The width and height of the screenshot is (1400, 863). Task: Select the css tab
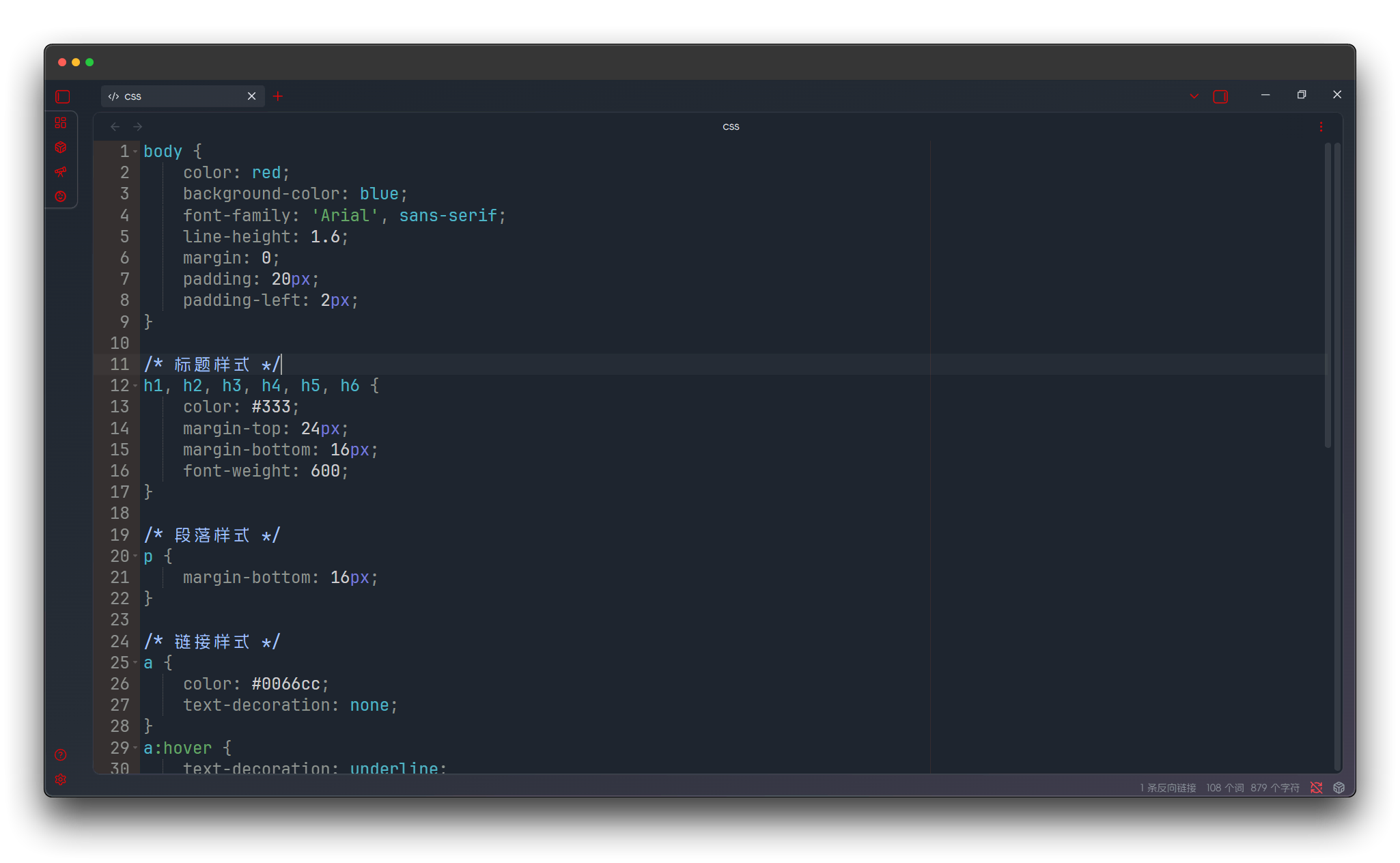coord(171,96)
